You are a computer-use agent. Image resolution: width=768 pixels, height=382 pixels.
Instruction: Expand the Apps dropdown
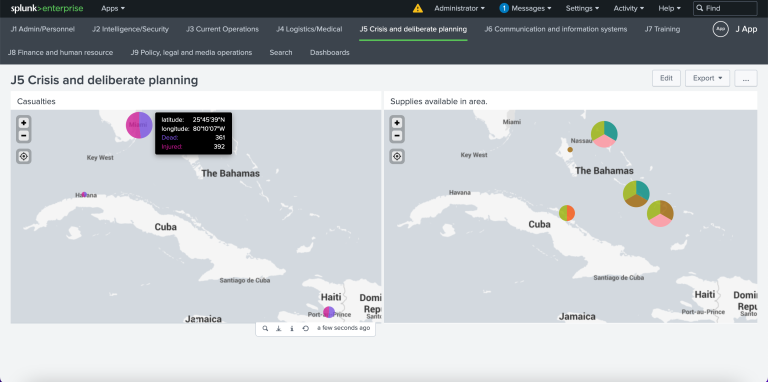[113, 8]
